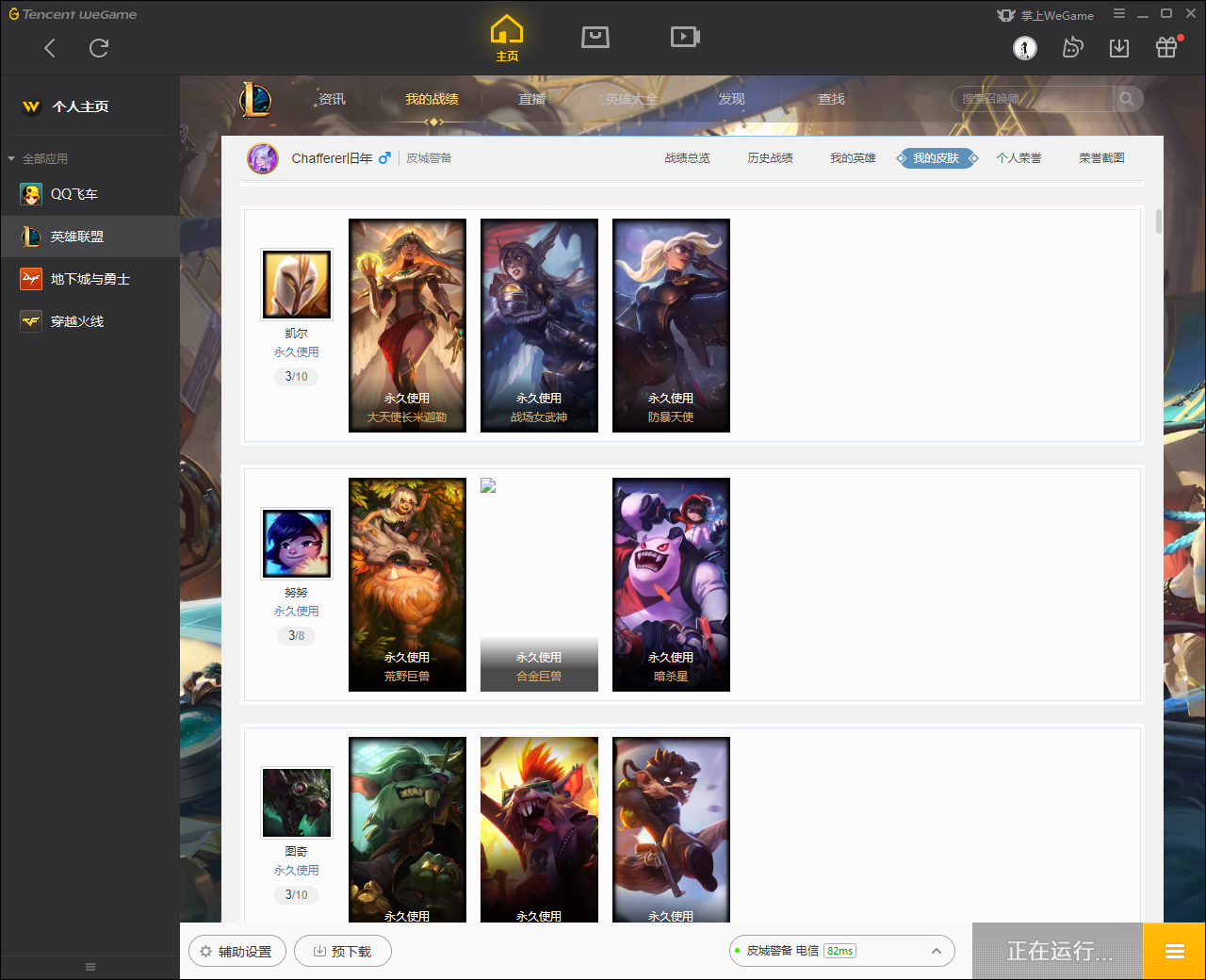
Task: Select 地下城与勇士 in the sidebar
Action: click(x=90, y=279)
